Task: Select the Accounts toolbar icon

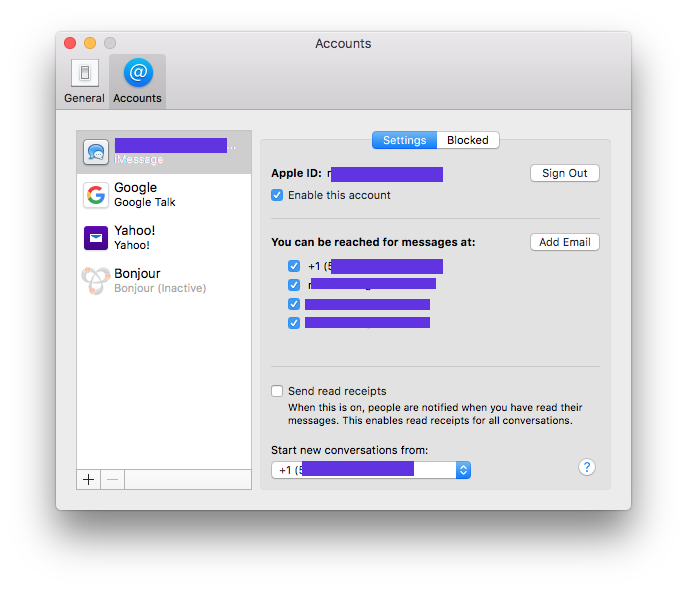Action: [x=138, y=81]
